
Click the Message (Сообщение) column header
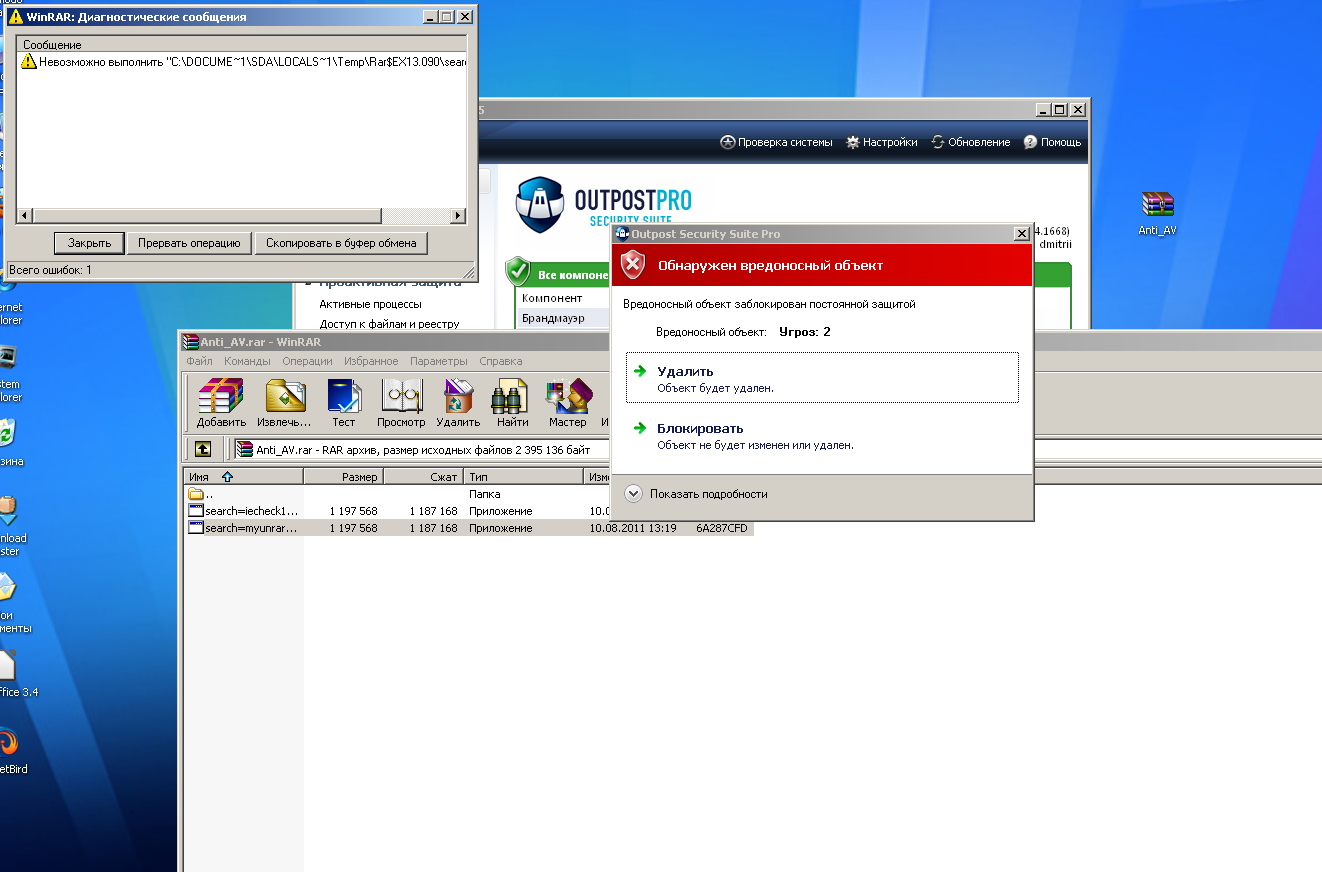(243, 45)
